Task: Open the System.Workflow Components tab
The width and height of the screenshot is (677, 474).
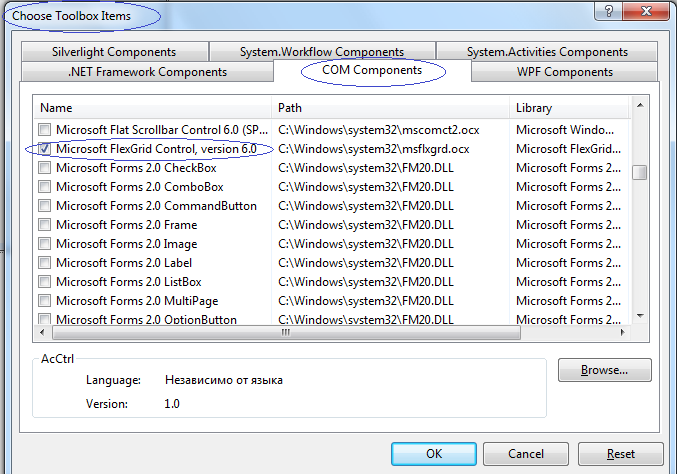Action: [x=322, y=52]
